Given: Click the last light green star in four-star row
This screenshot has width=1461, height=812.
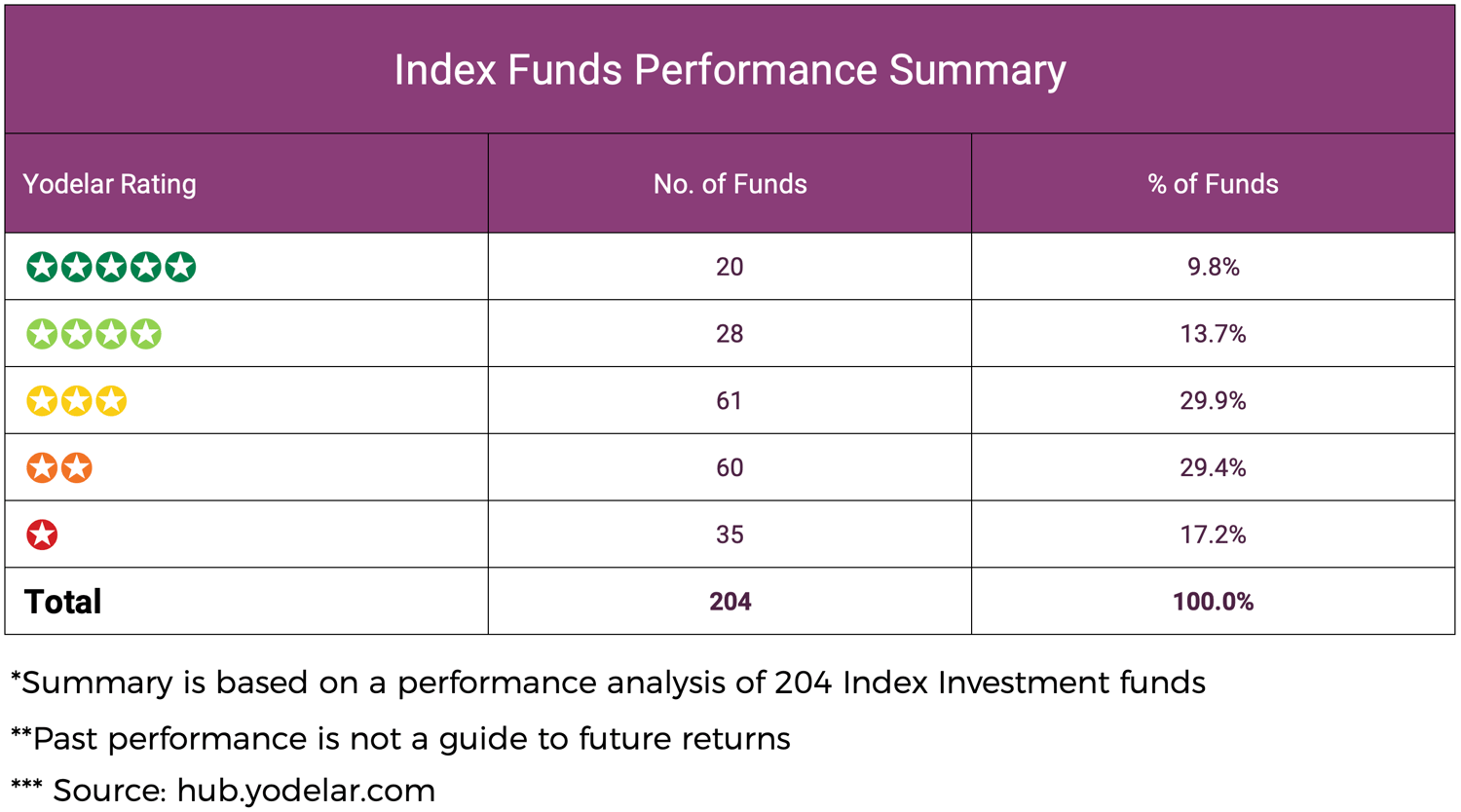Looking at the screenshot, I should tap(146, 334).
